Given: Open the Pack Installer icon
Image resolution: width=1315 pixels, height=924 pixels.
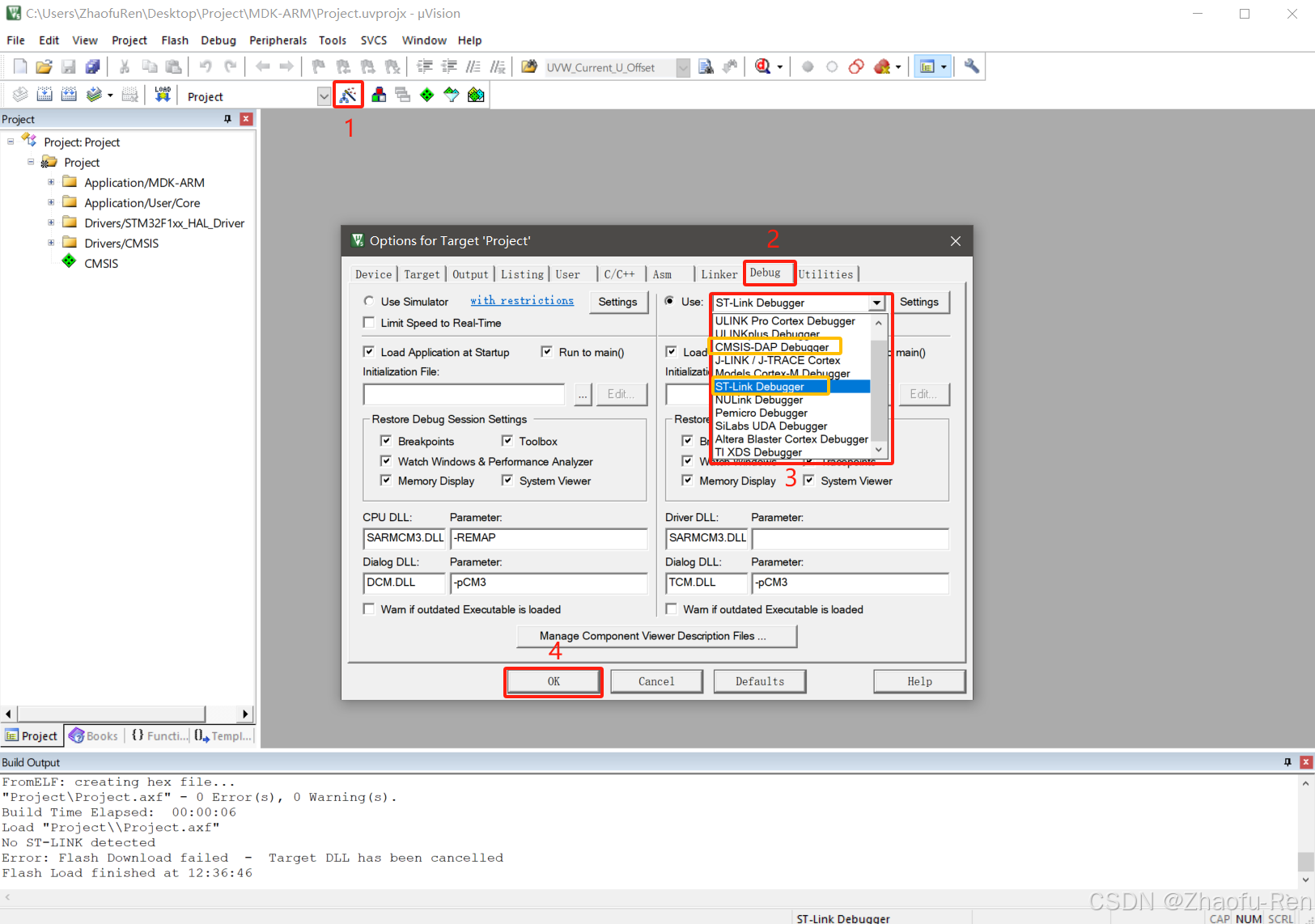Looking at the screenshot, I should pos(476,95).
